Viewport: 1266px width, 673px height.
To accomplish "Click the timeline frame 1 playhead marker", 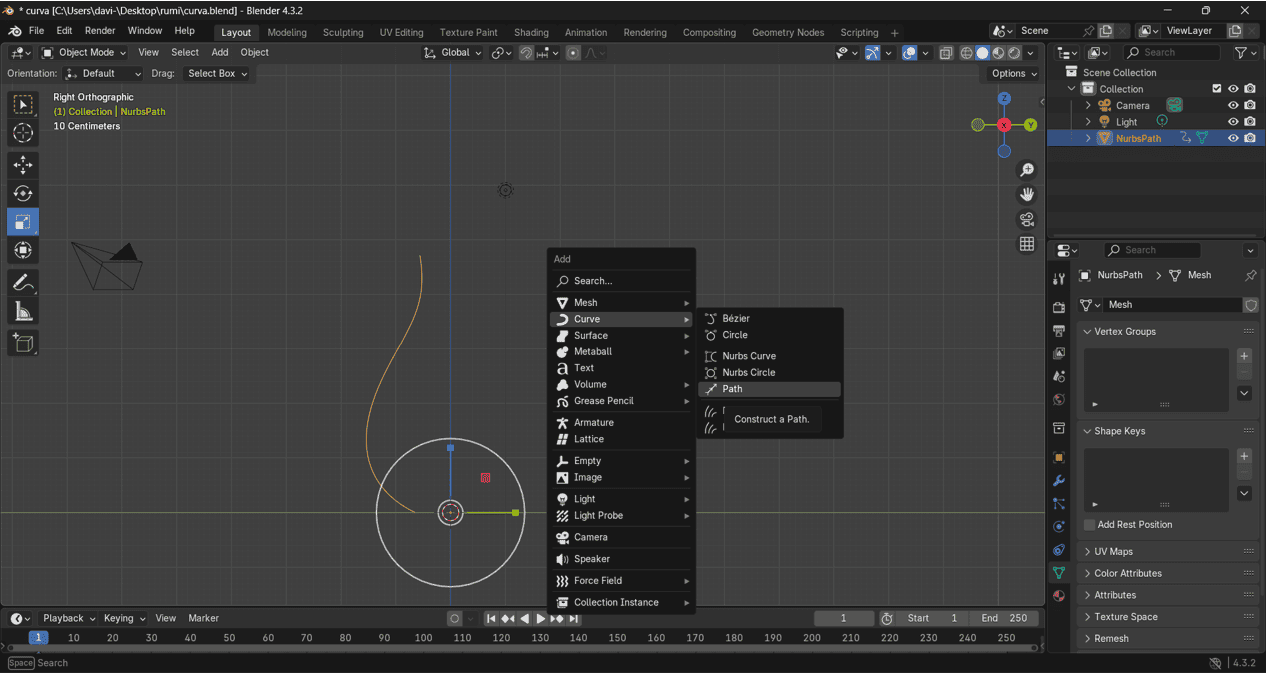I will (x=38, y=637).
